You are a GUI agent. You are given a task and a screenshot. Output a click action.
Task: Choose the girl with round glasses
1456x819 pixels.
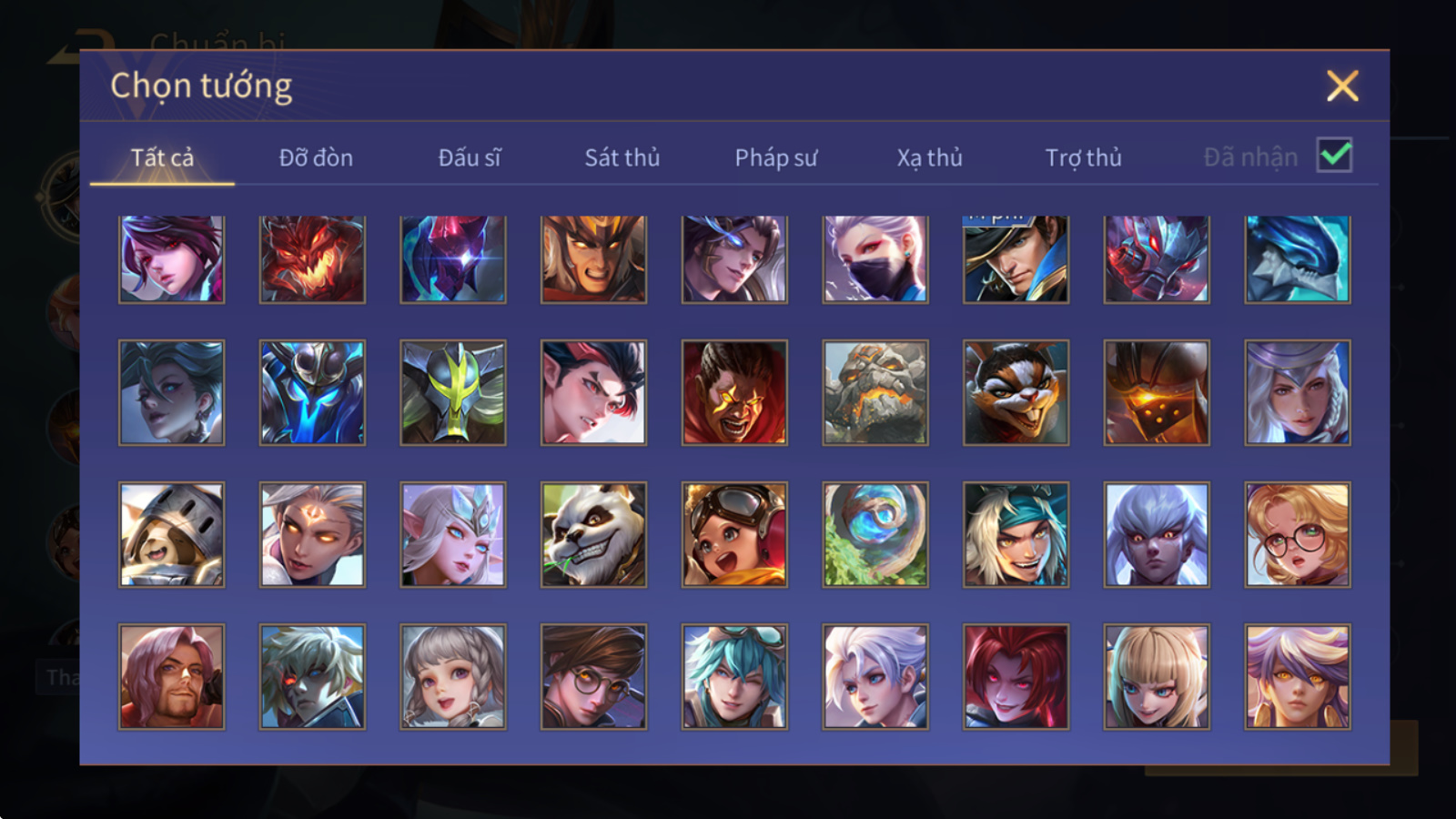1298,534
